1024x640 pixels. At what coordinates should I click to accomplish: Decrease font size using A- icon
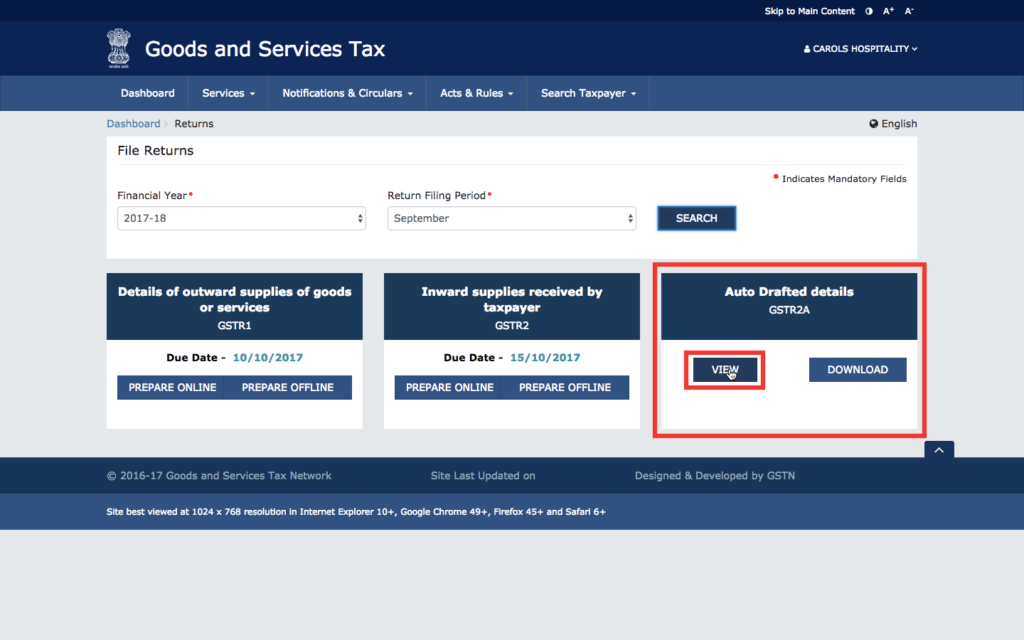(x=908, y=11)
